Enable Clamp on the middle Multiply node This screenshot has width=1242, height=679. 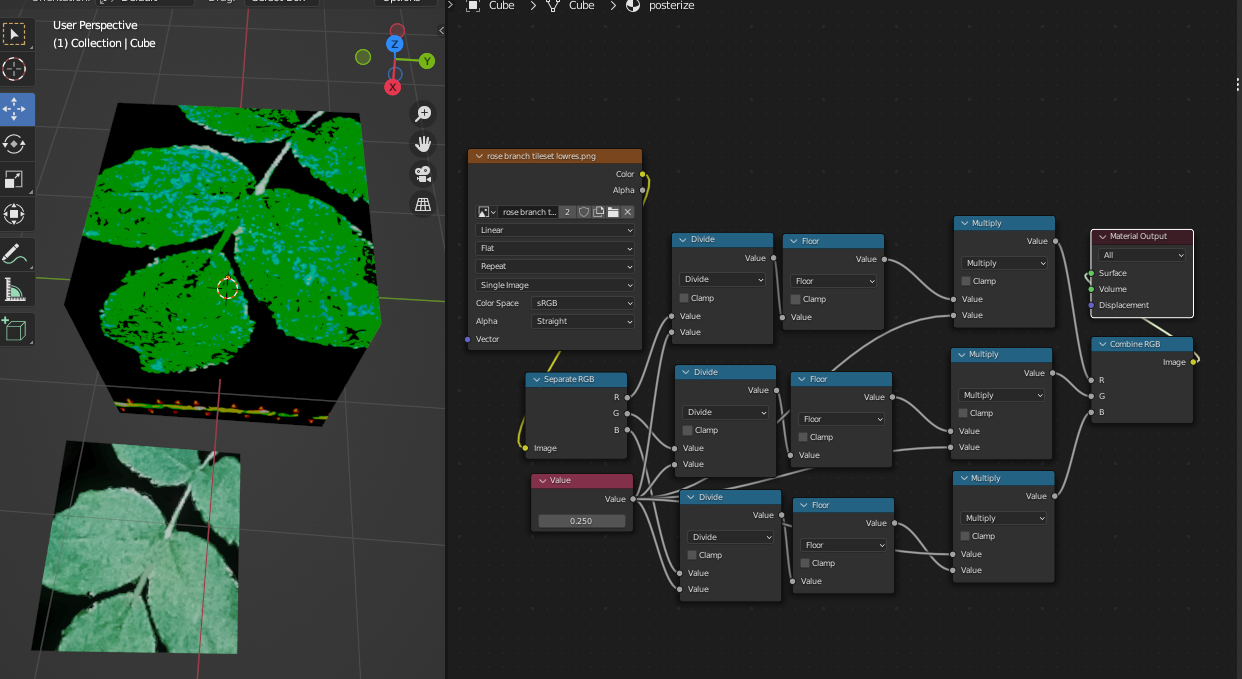[x=963, y=413]
